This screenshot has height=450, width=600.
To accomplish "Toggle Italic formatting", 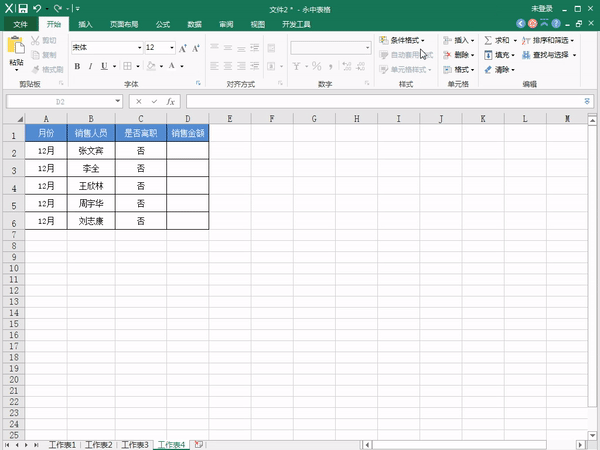I will click(90, 66).
